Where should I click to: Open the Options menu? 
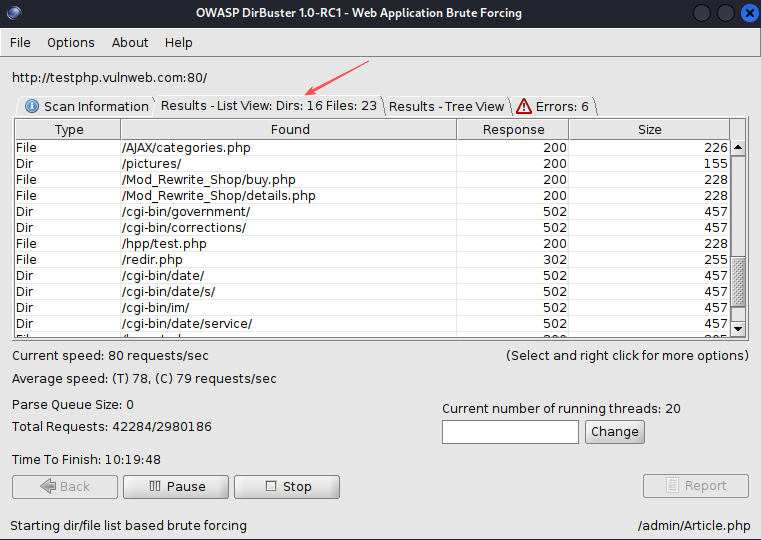tap(71, 43)
